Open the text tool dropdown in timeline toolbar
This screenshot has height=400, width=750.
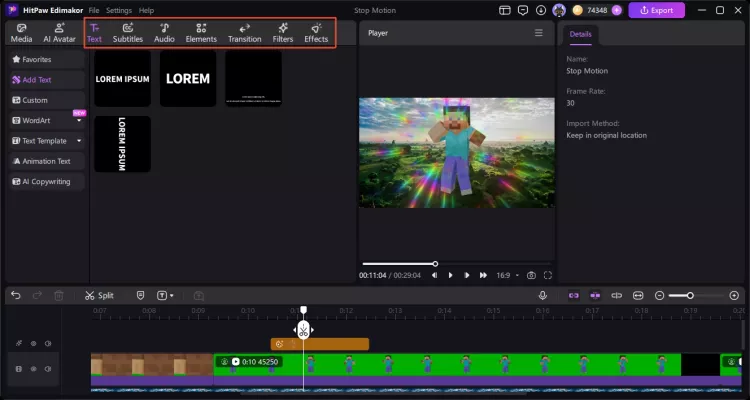(x=165, y=296)
